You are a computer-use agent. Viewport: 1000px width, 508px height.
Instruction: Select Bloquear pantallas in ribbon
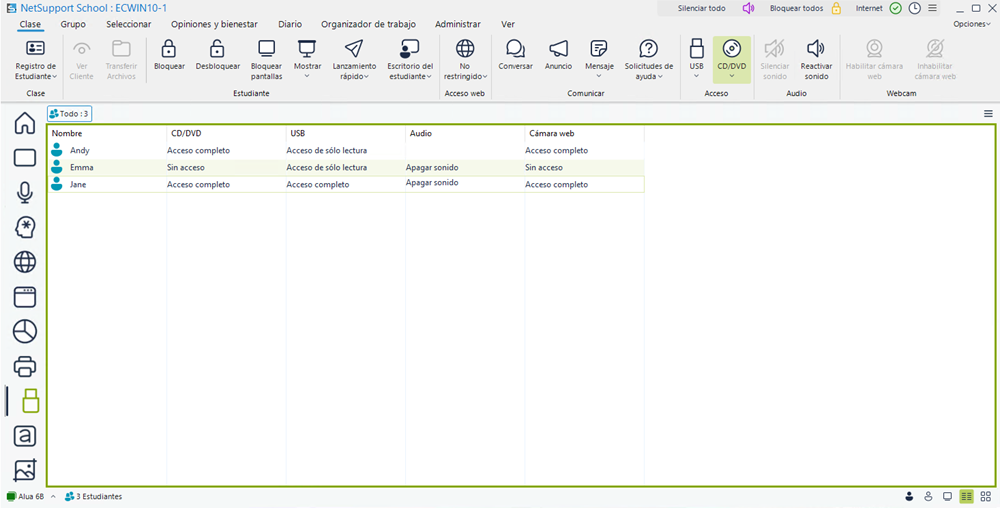tap(266, 60)
